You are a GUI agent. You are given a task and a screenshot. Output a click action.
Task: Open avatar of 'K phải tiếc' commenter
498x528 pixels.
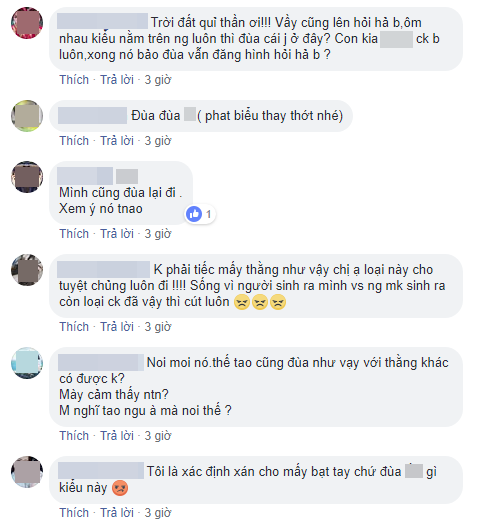(x=27, y=270)
